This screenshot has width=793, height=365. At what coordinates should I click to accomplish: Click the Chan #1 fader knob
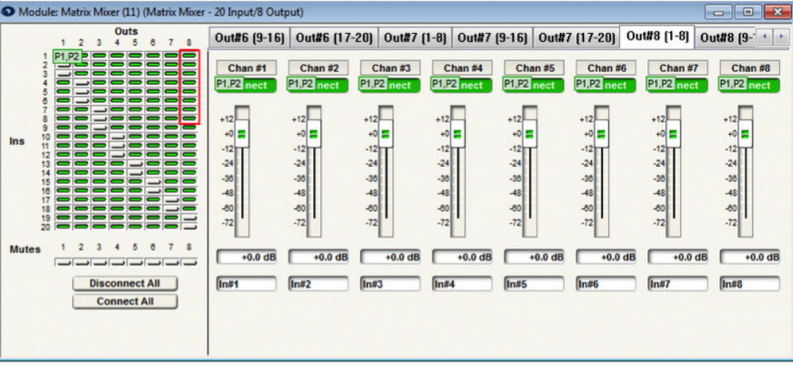click(x=242, y=134)
